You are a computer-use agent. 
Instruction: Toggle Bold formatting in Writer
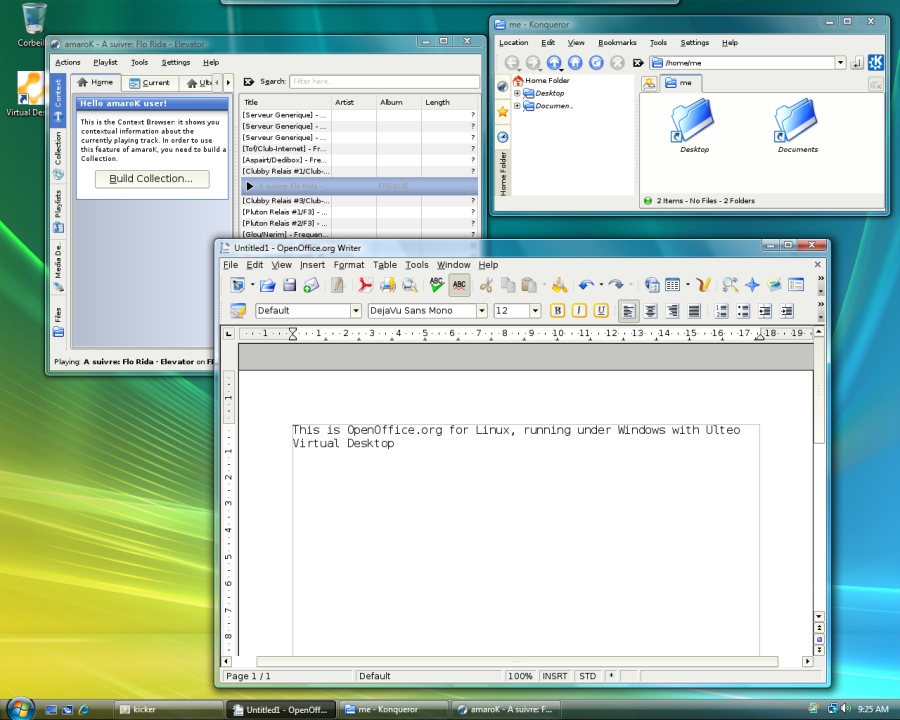[558, 311]
